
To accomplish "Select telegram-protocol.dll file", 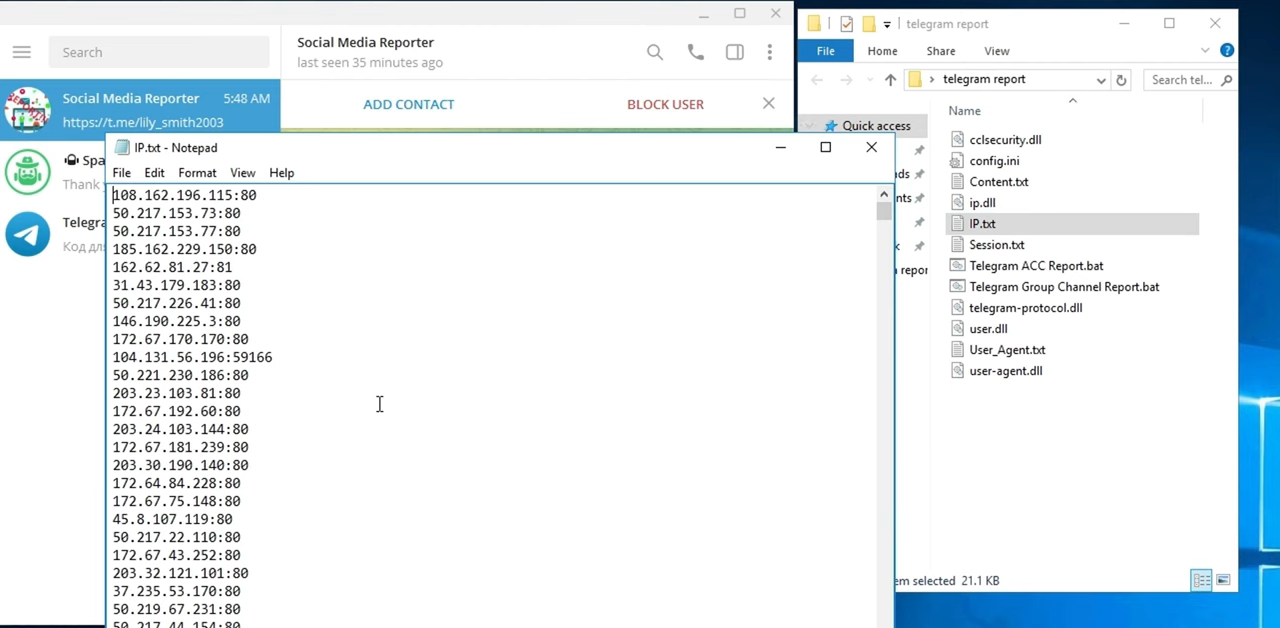I will point(1025,308).
